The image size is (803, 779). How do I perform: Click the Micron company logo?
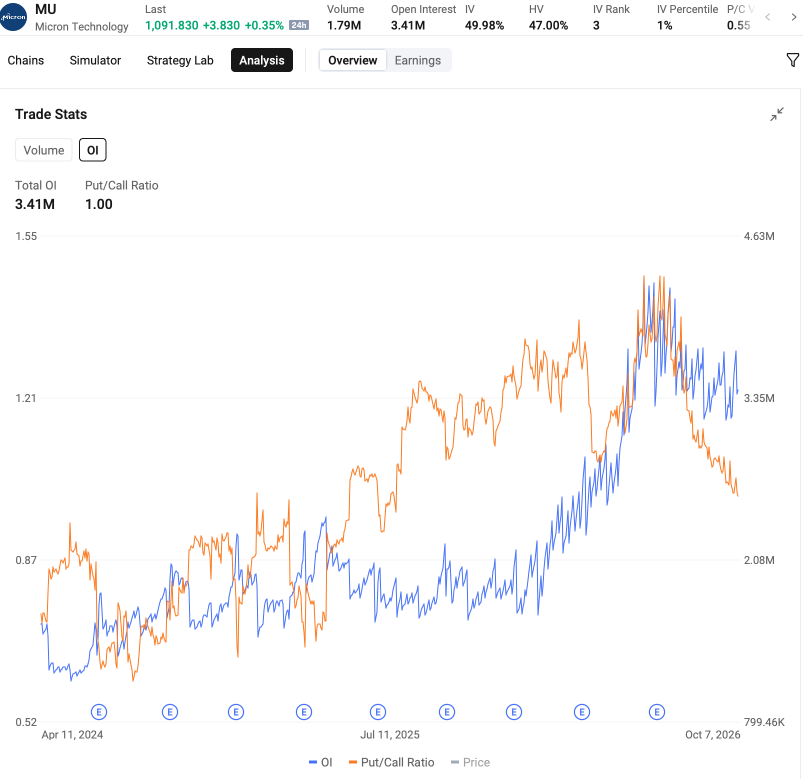click(13, 17)
